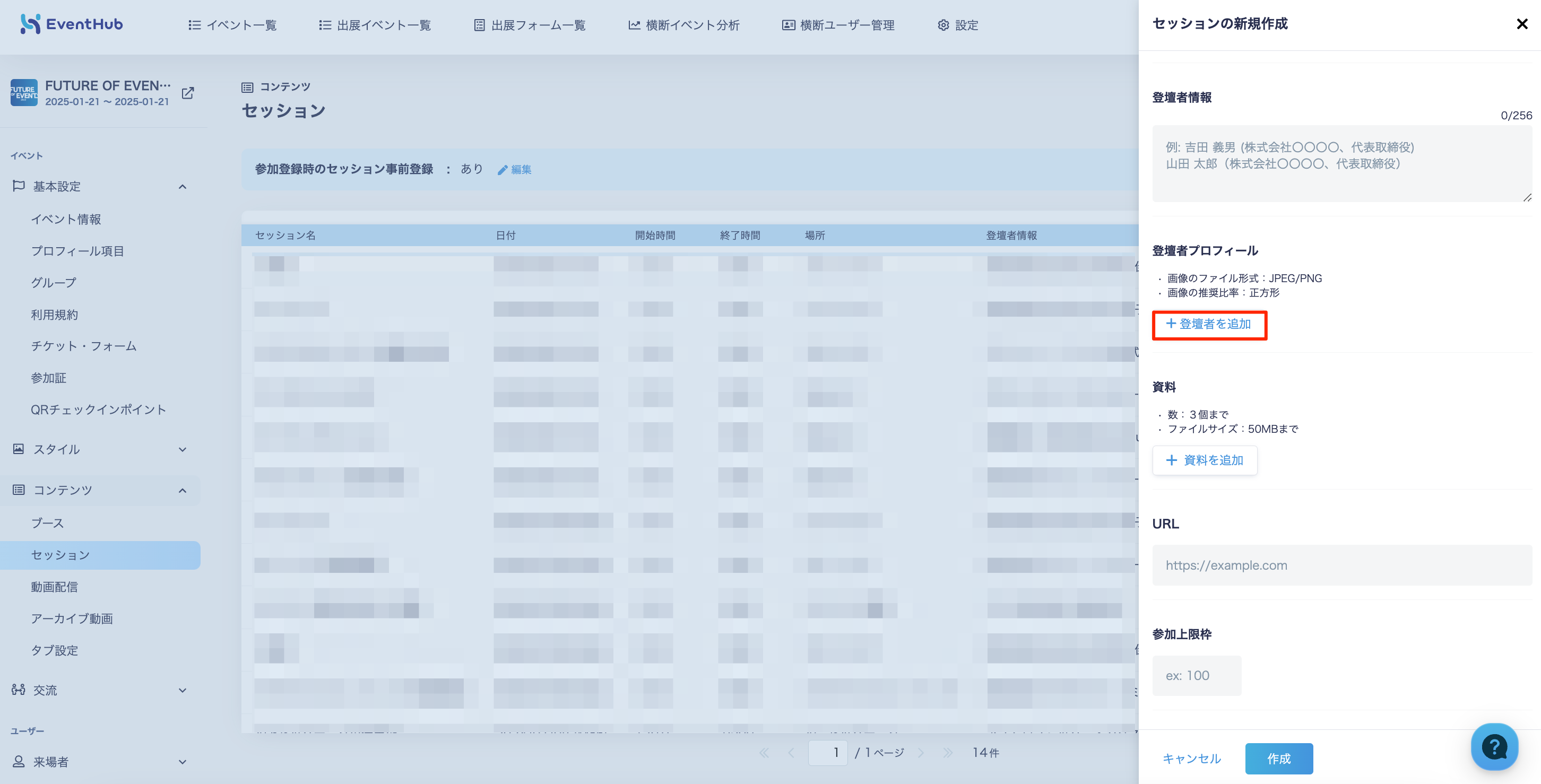Open イベント情報 in sidebar

(x=66, y=220)
